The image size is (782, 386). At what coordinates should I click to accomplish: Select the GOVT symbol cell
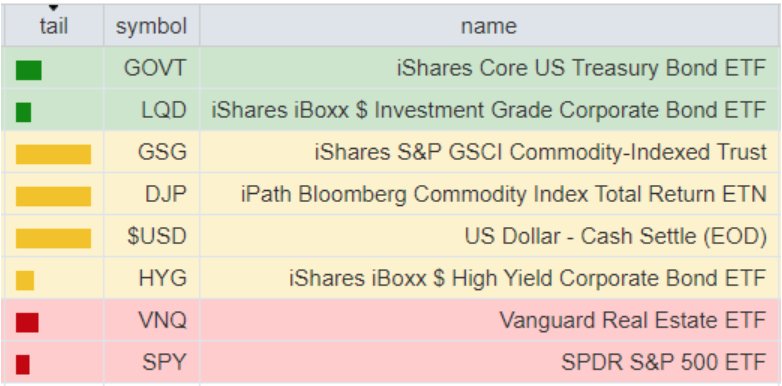coord(152,68)
